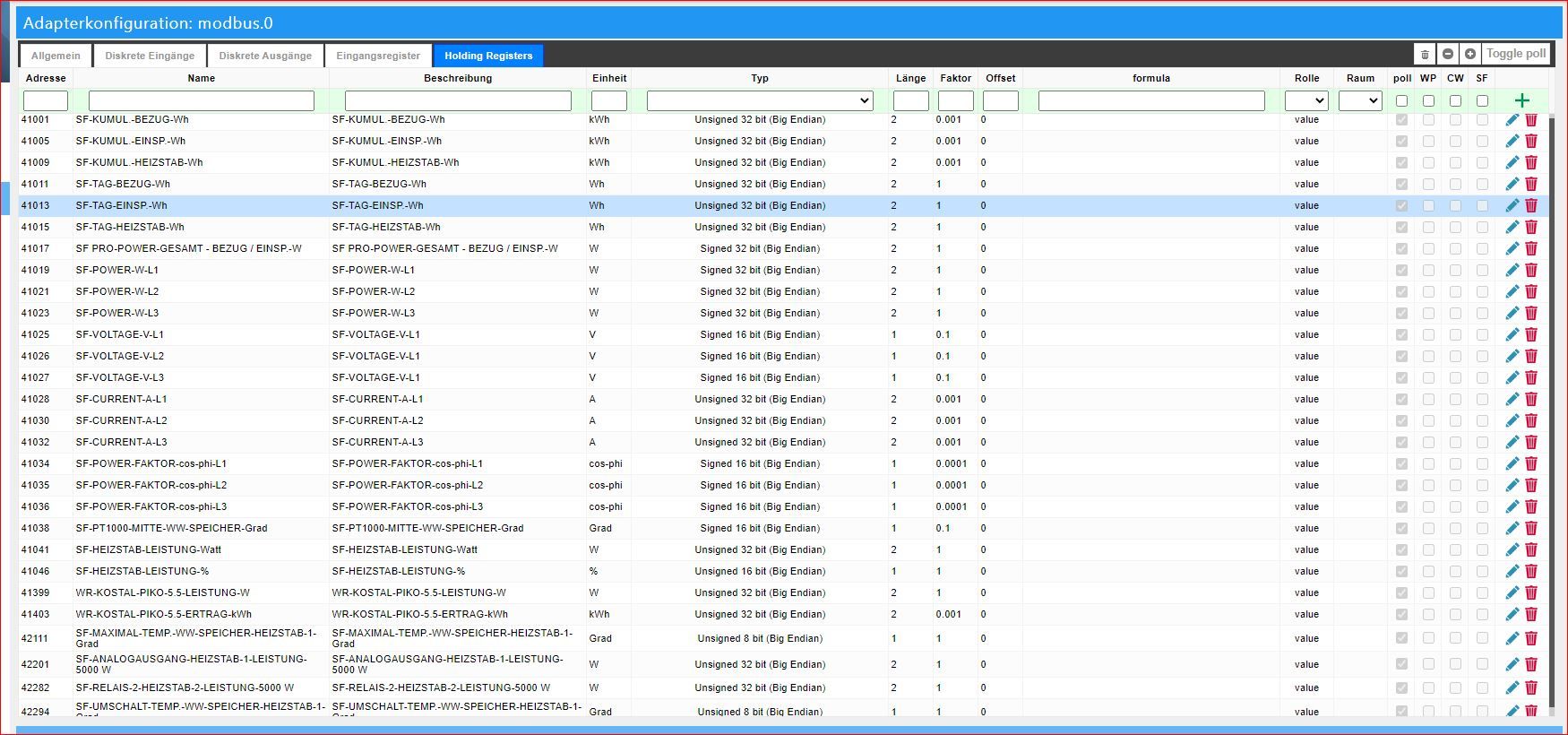Click the Adresse column header
The height and width of the screenshot is (735, 1568).
coord(46,78)
